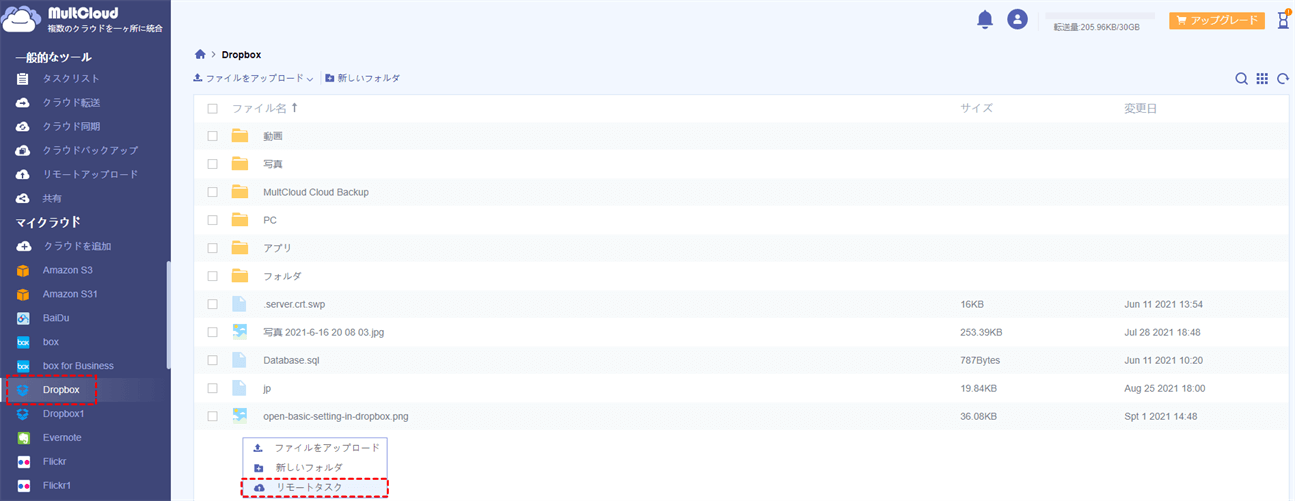Check the box for アプリ folder
The height and width of the screenshot is (501, 1295).
click(212, 248)
